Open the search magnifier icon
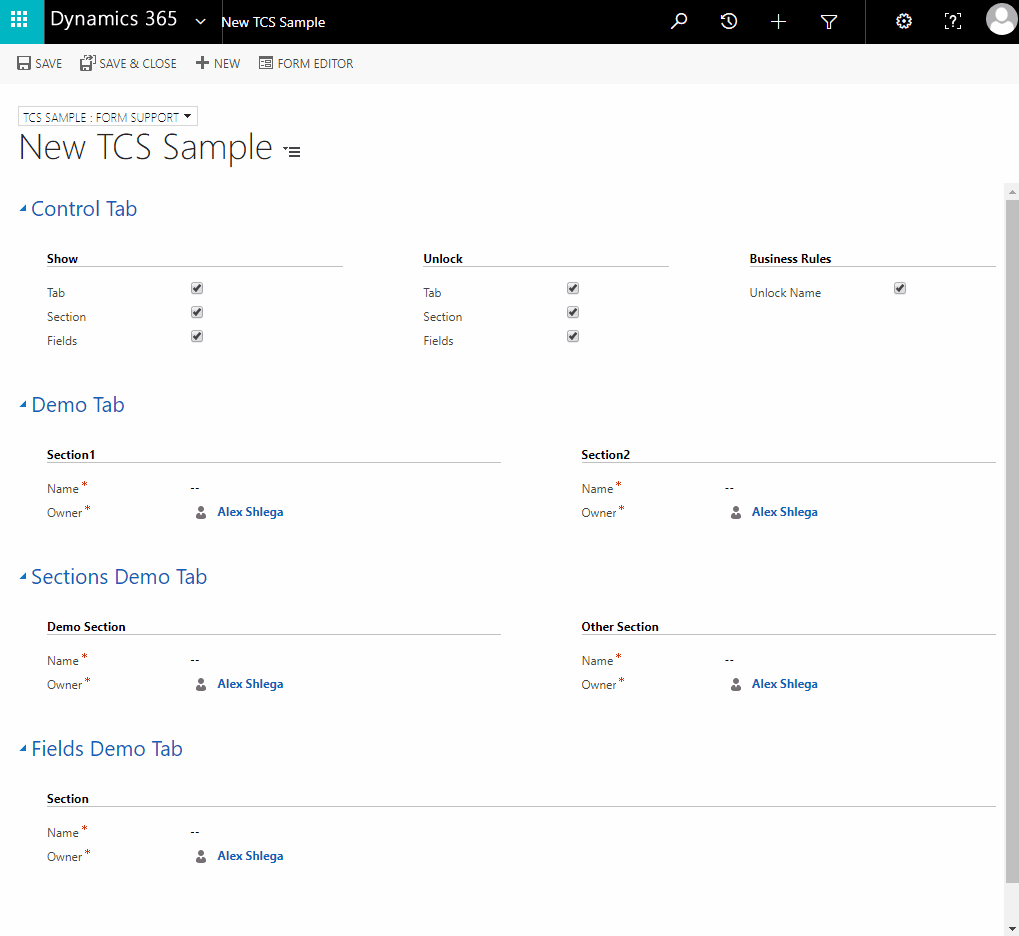 click(x=678, y=21)
